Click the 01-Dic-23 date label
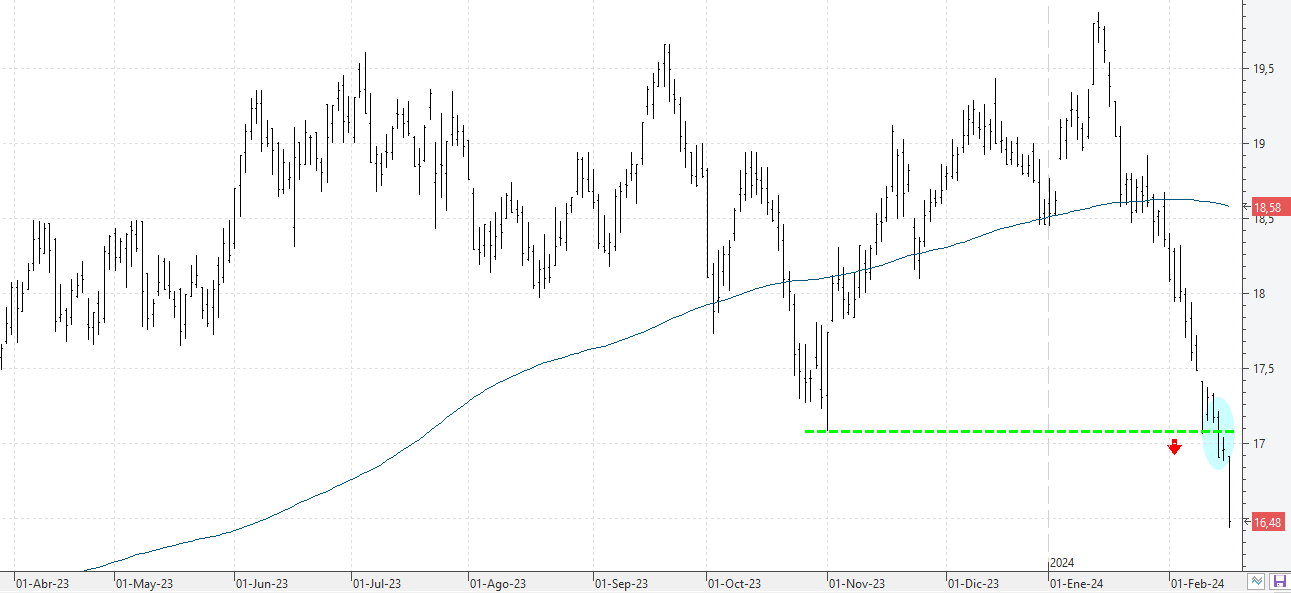 (x=975, y=583)
